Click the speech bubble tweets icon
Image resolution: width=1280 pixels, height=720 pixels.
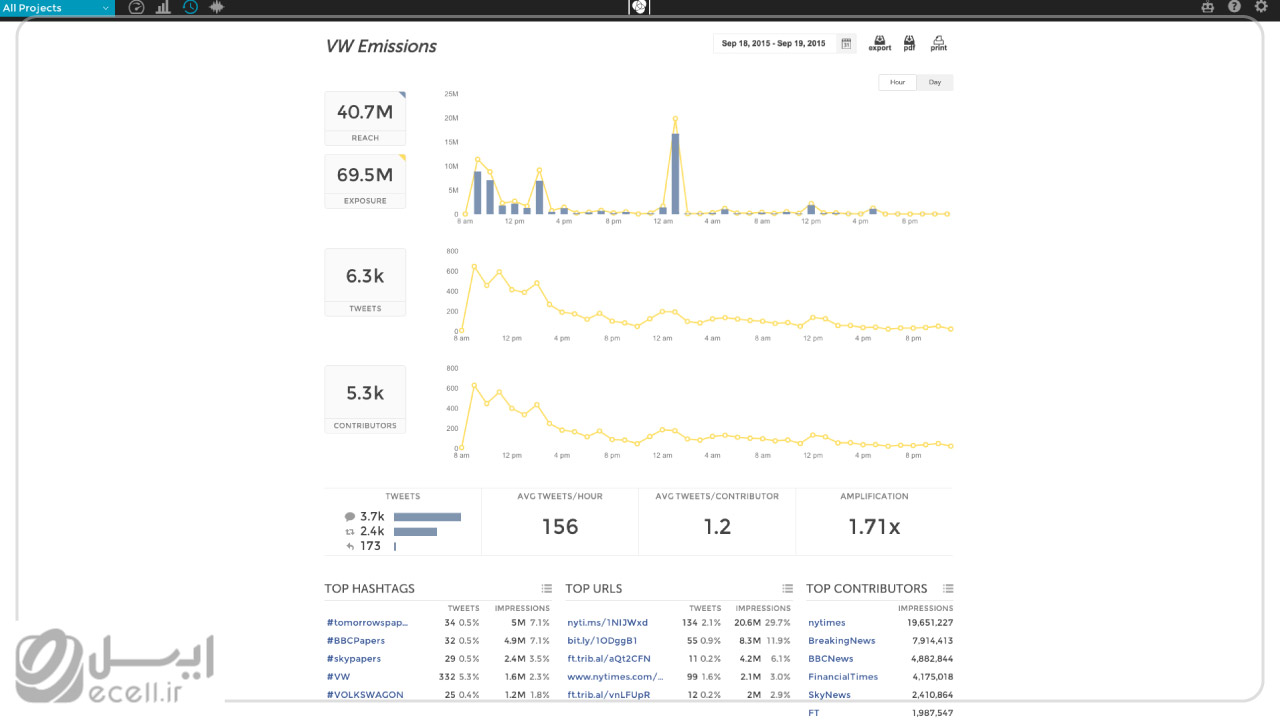350,517
